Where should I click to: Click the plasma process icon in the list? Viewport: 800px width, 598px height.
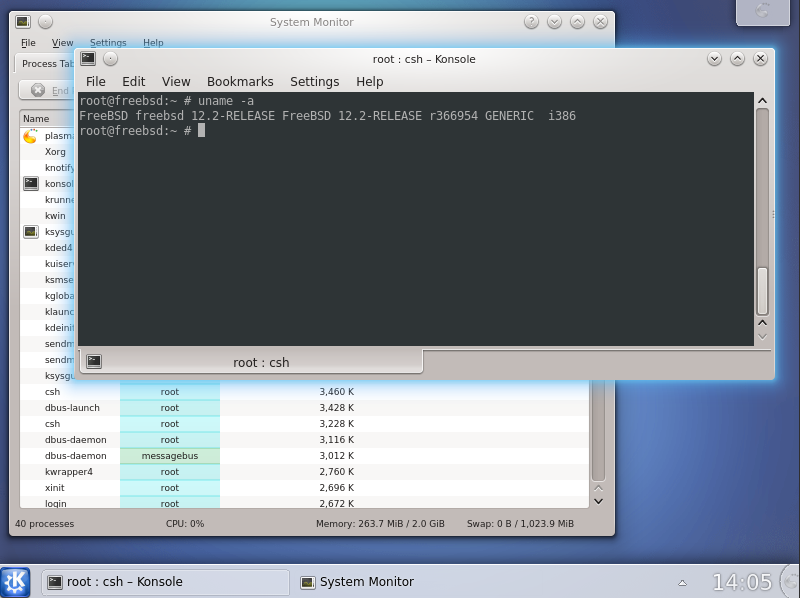[31, 136]
